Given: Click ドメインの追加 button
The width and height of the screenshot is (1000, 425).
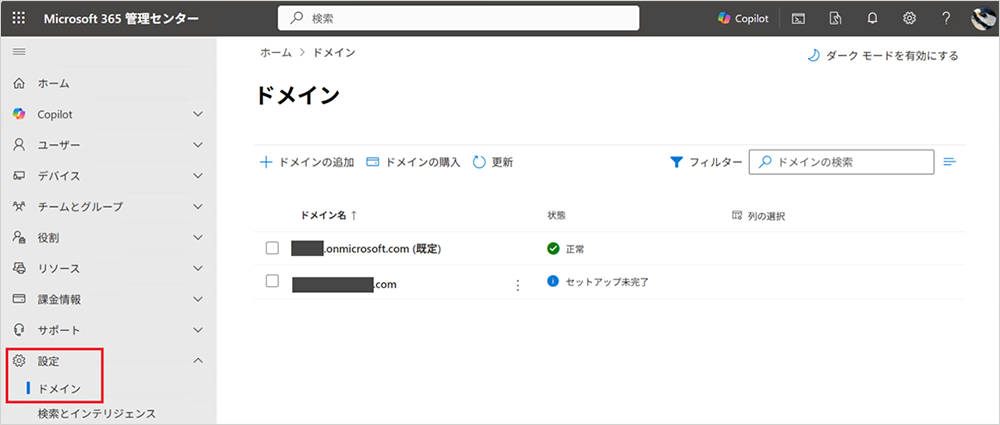Looking at the screenshot, I should pos(307,162).
